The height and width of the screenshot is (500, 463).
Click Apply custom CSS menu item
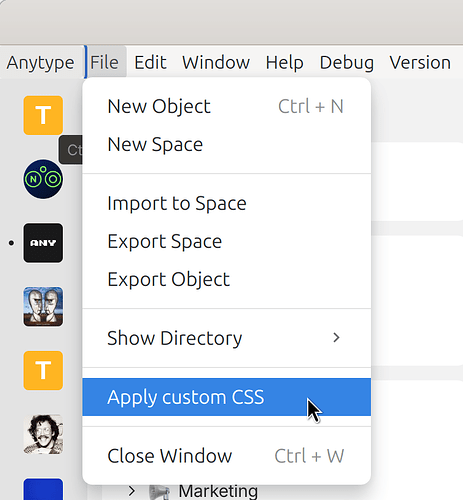click(x=227, y=397)
